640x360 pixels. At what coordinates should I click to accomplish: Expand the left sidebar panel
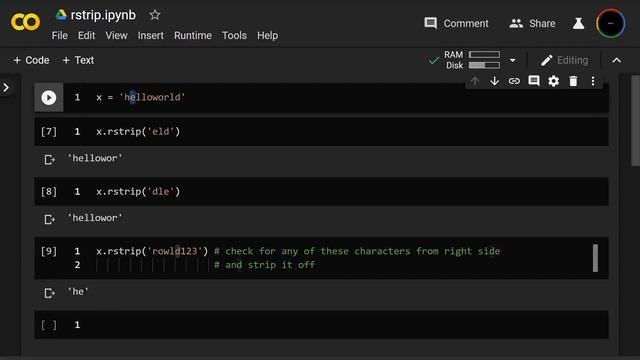[6, 87]
